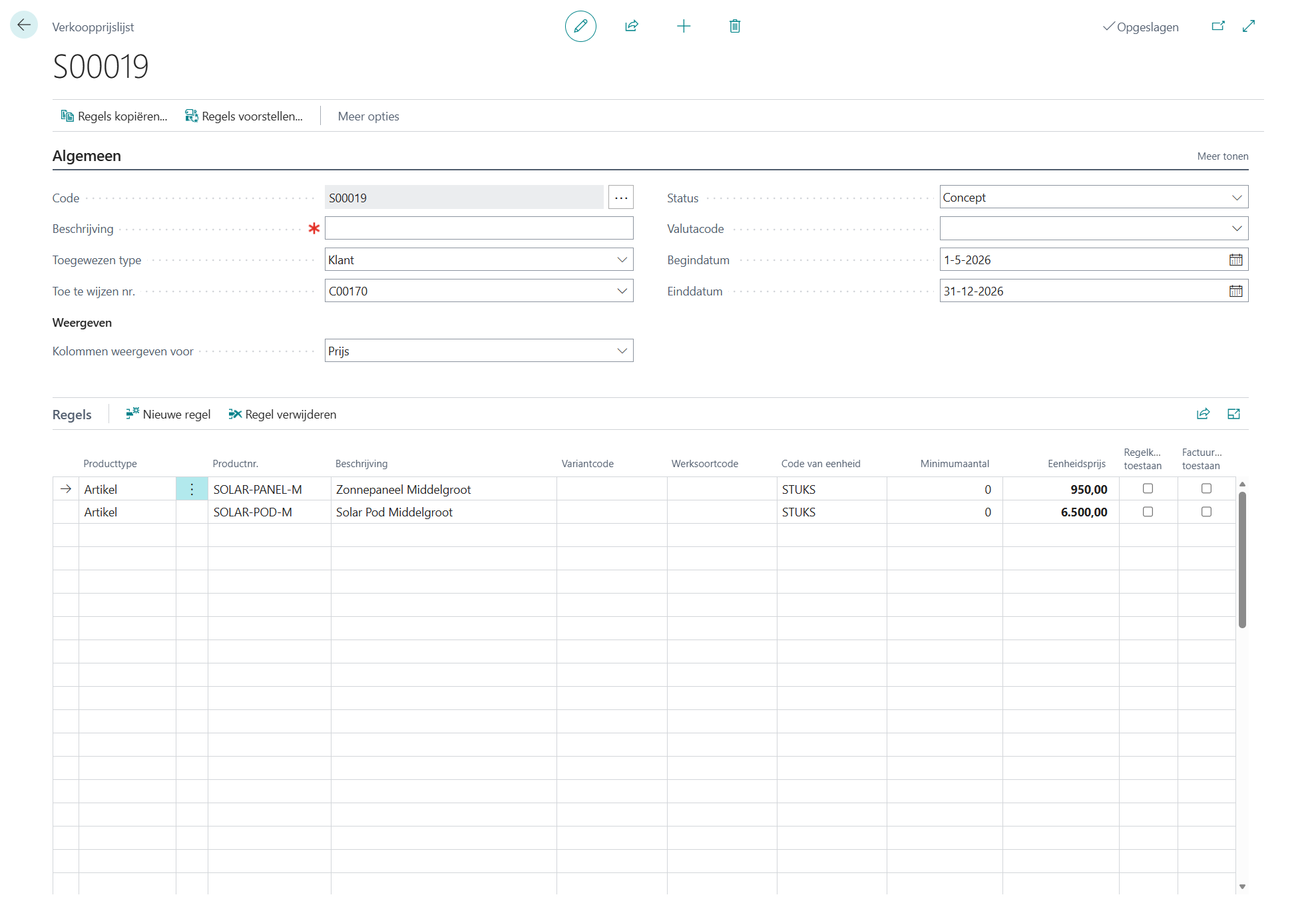This screenshot has width=1316, height=917.
Task: Click the plus icon to create new
Action: [x=683, y=27]
